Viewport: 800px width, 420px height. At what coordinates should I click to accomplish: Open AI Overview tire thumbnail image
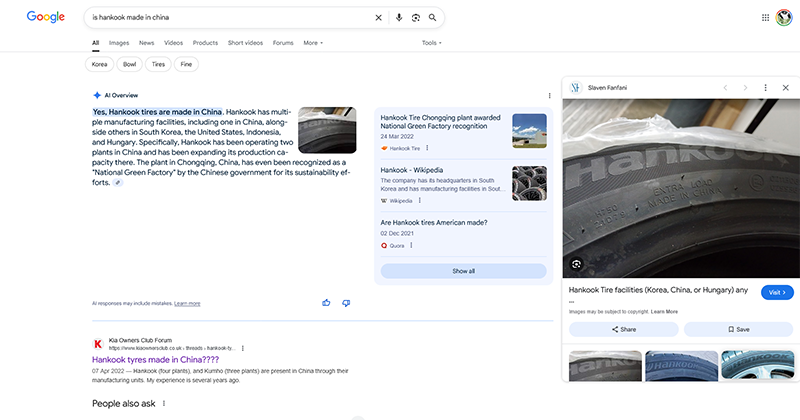tap(327, 130)
